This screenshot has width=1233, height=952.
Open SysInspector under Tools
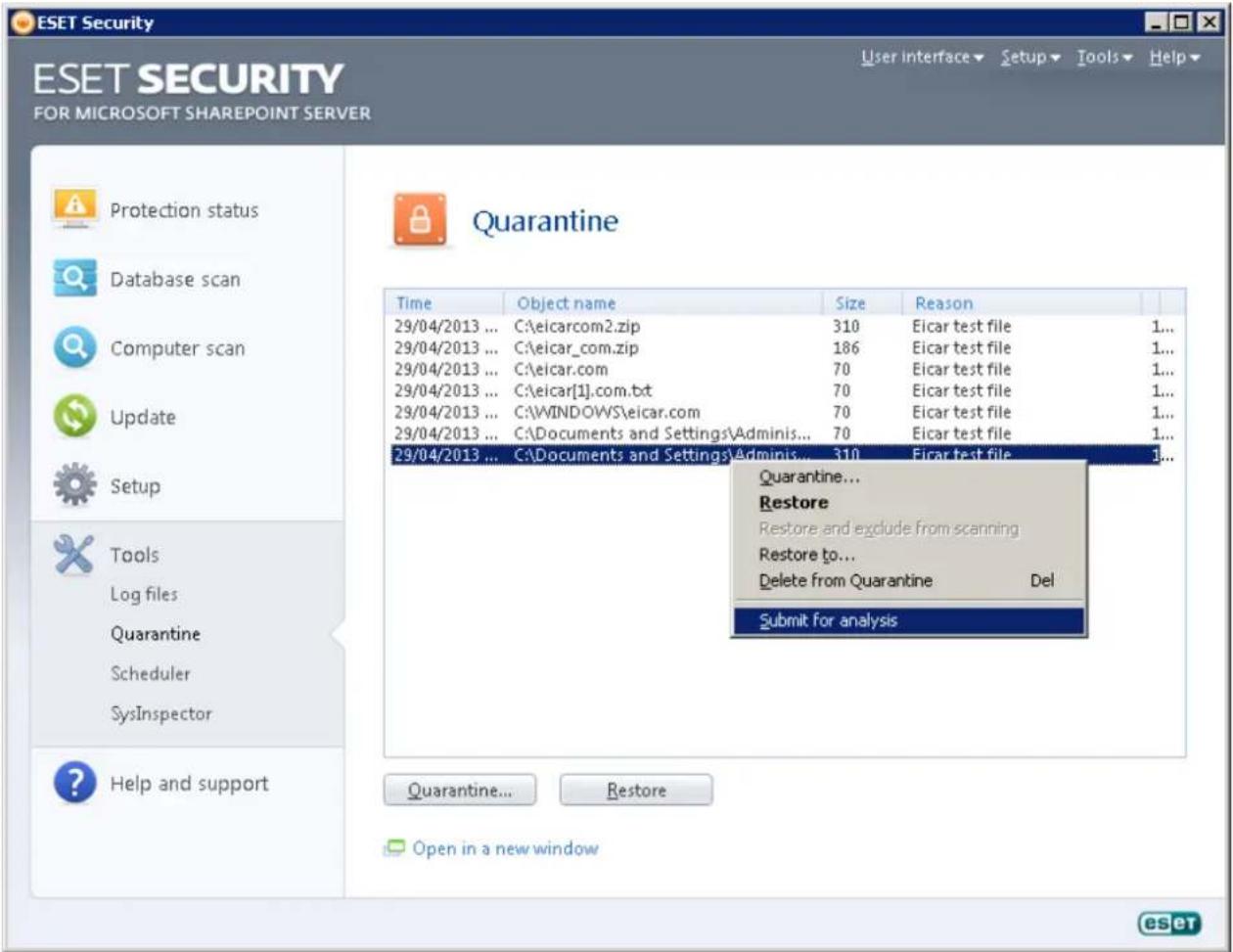[161, 714]
